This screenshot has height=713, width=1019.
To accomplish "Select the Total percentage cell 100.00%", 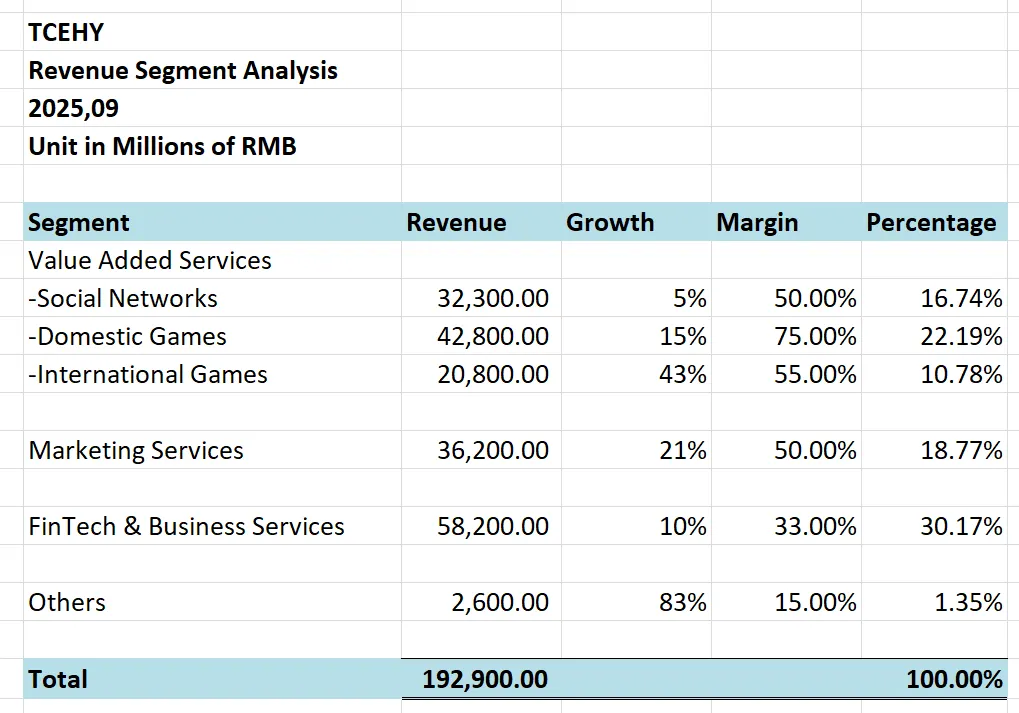I will (954, 679).
